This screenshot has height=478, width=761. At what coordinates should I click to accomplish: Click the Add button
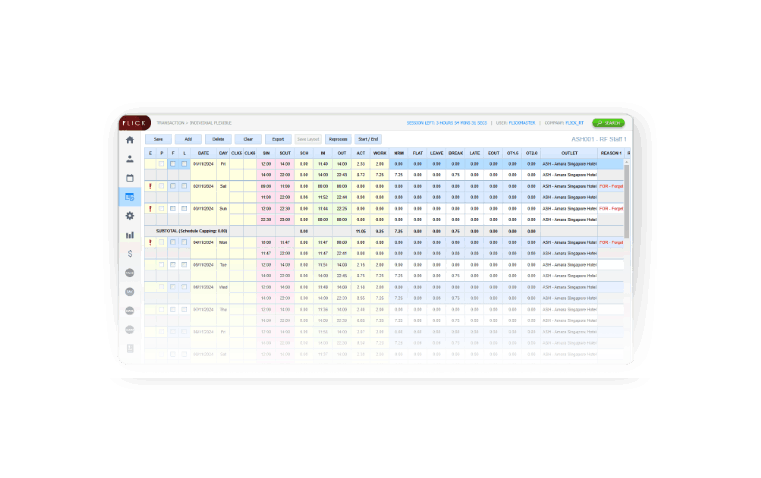[x=188, y=139]
